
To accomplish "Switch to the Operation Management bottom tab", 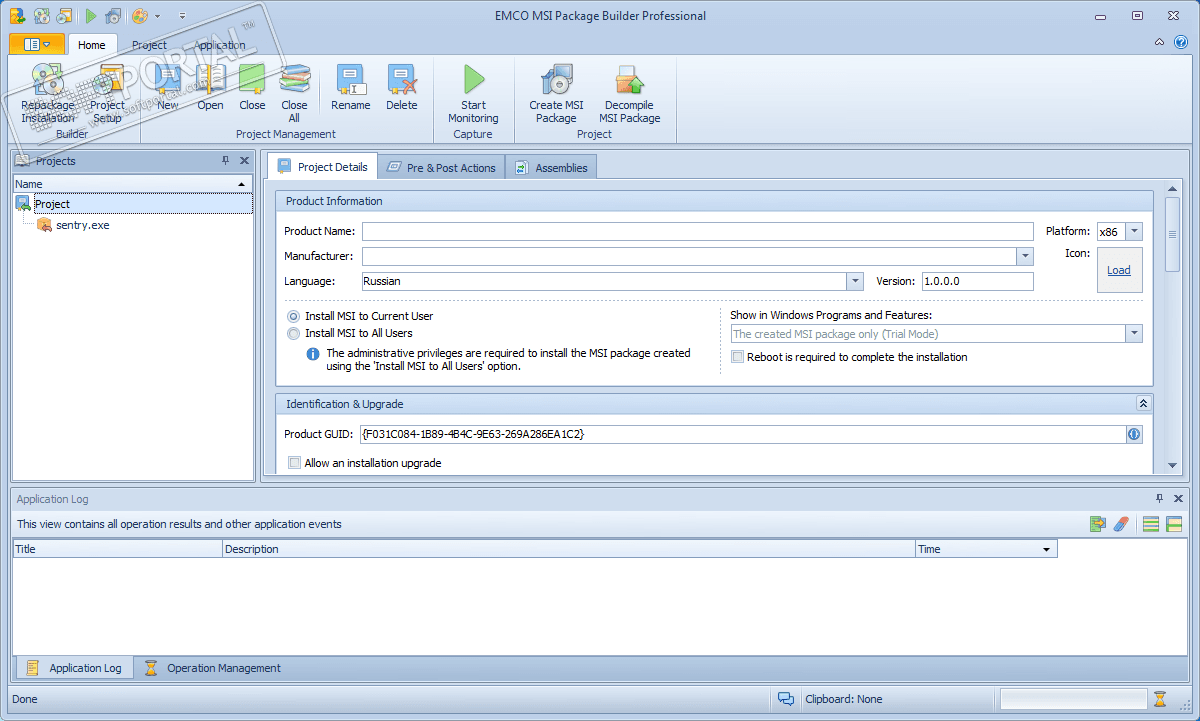I will (x=213, y=668).
